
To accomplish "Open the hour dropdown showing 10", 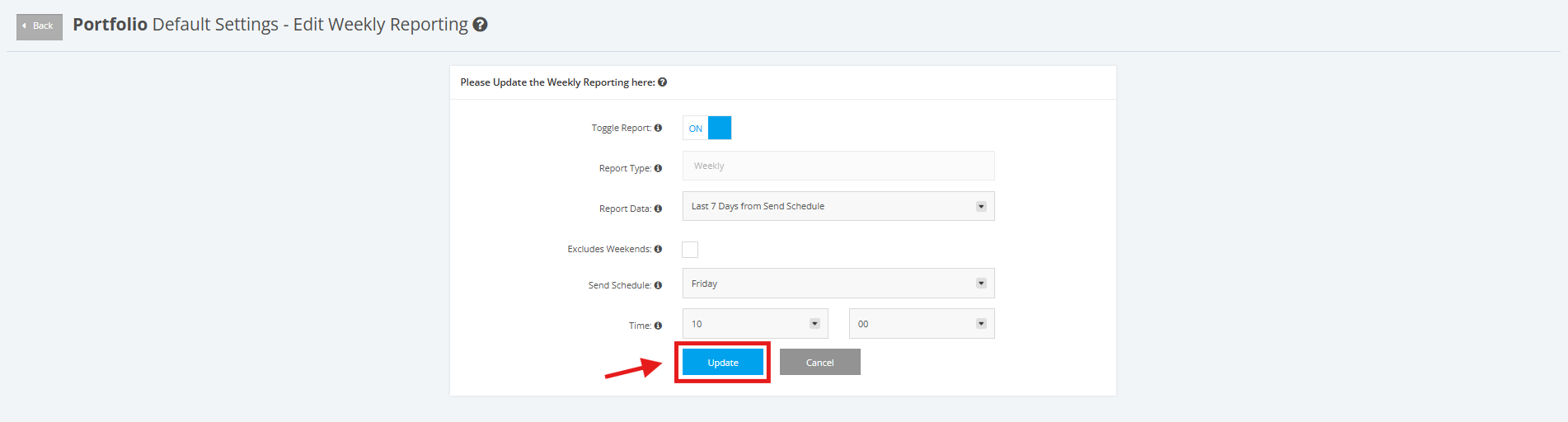I will pyautogui.click(x=755, y=324).
